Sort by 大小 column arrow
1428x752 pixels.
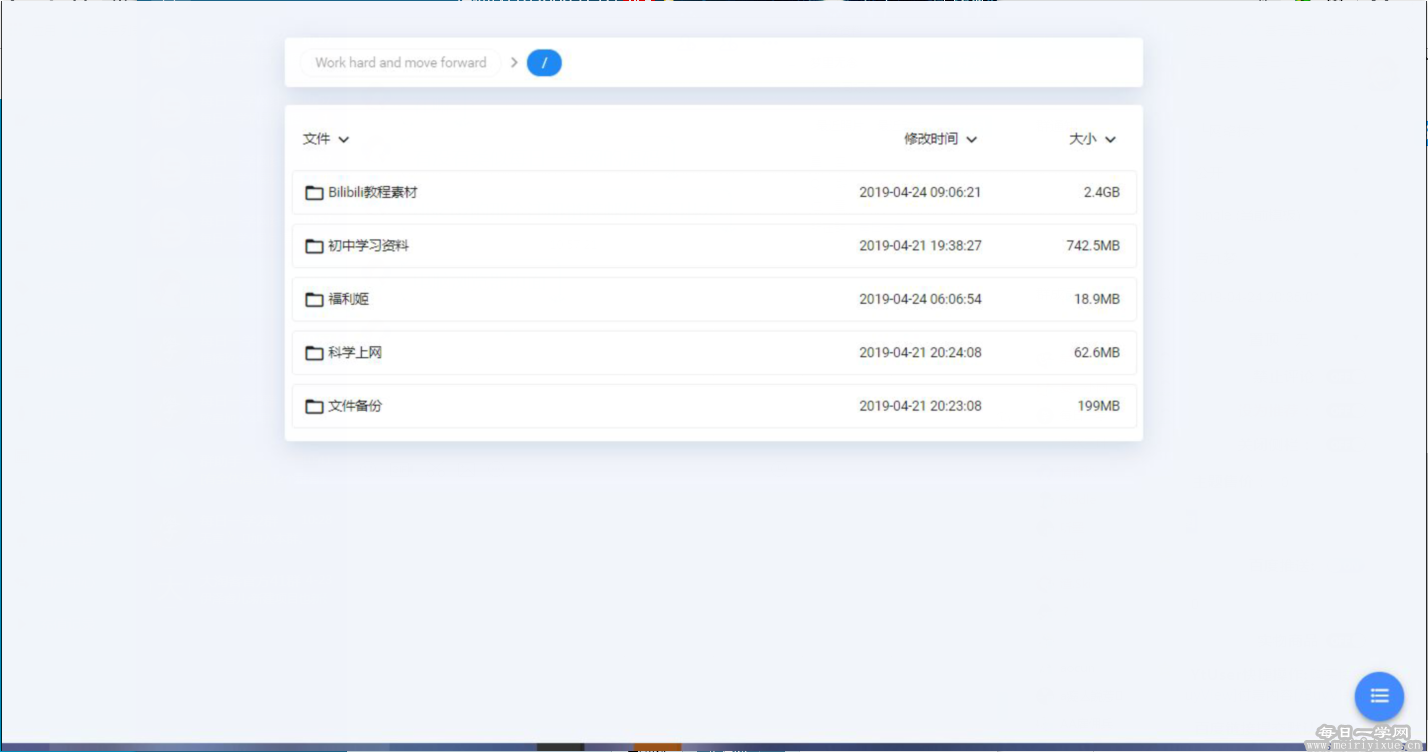click(x=1110, y=140)
